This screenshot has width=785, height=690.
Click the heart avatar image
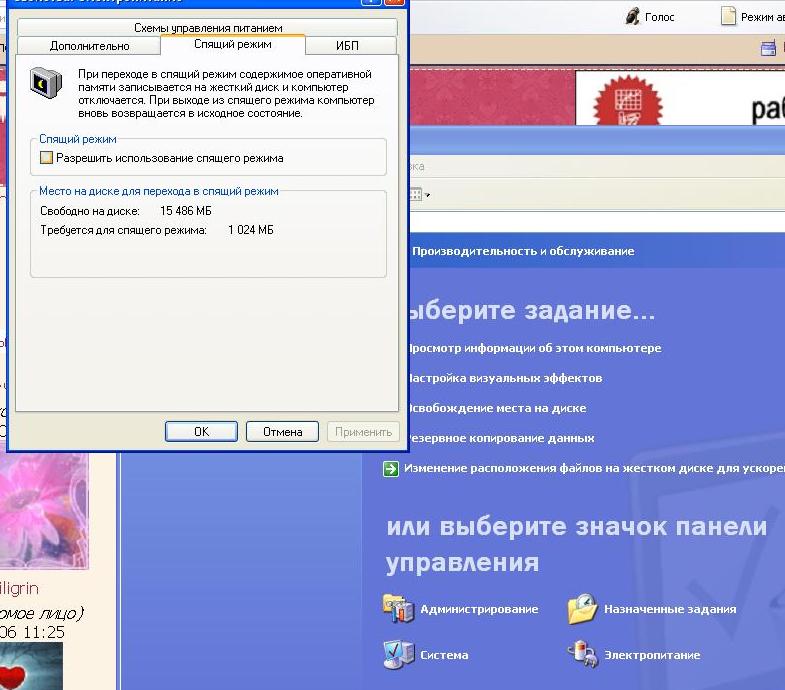[31, 666]
